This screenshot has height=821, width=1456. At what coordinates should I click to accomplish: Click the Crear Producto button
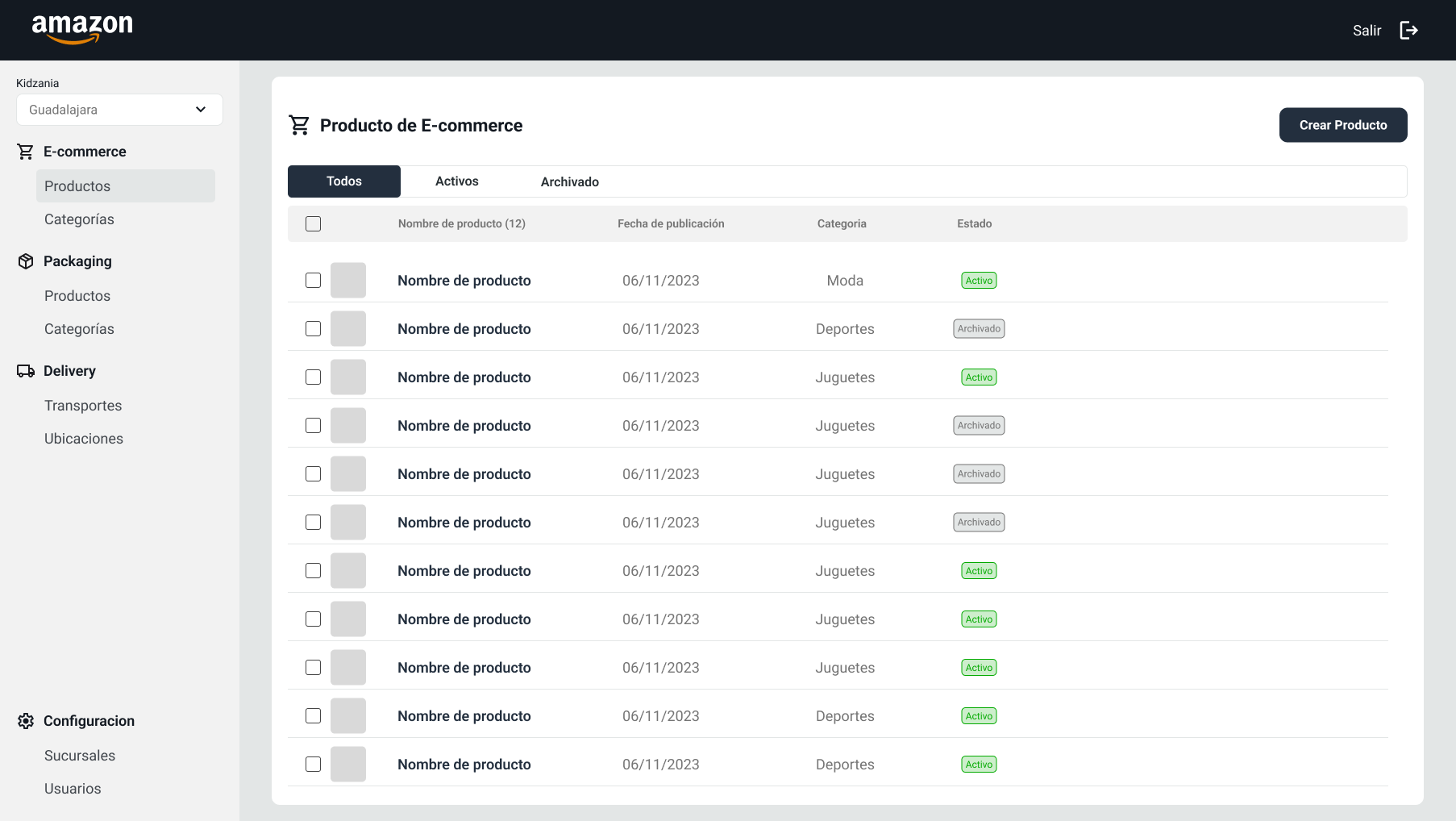click(1343, 125)
